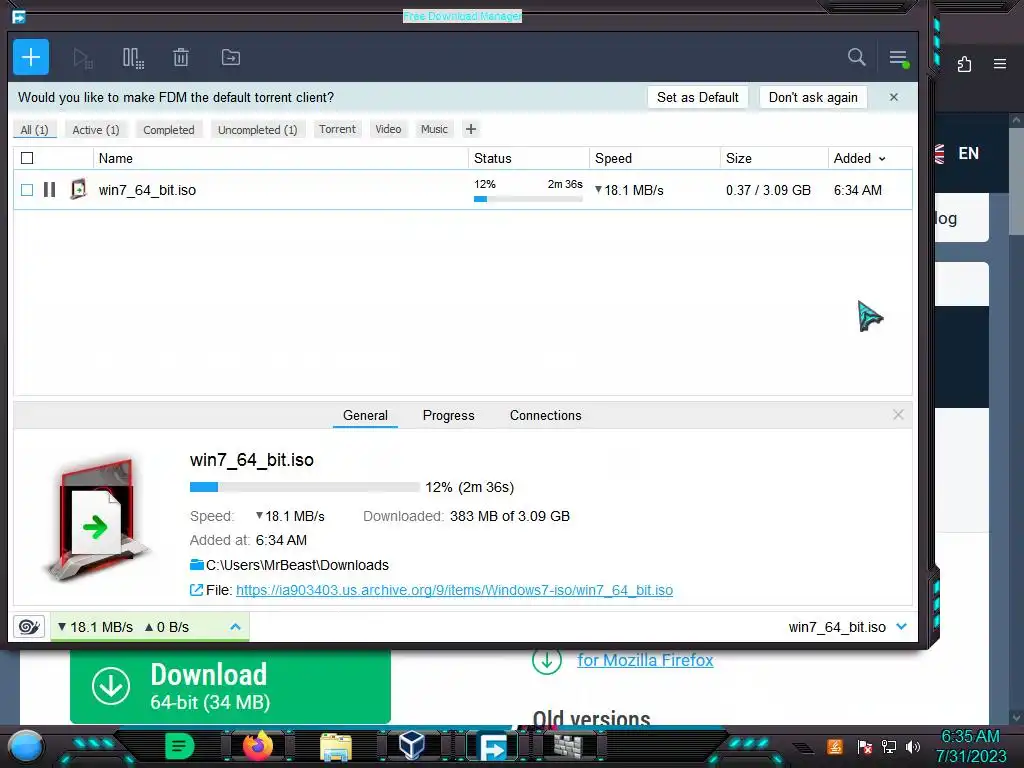The image size is (1024, 768).
Task: Select the Completed filter tab
Action: (x=169, y=129)
